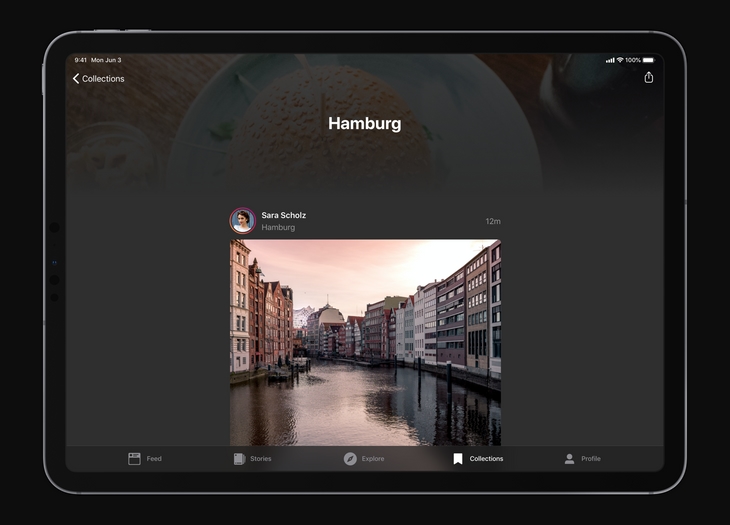Viewport: 730px width, 525px height.
Task: Open Sara Scholz's profile avatar
Action: click(242, 221)
